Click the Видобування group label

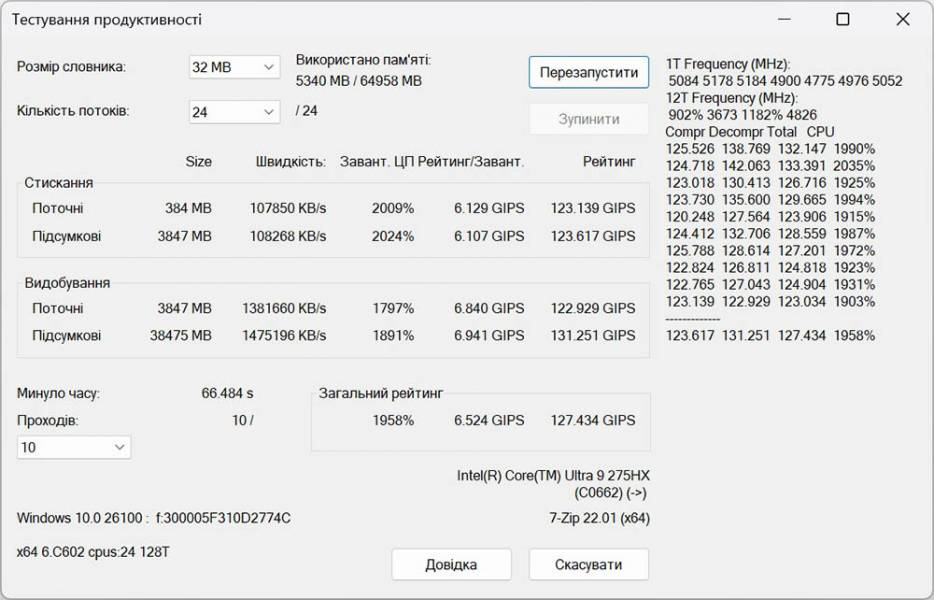(x=67, y=283)
